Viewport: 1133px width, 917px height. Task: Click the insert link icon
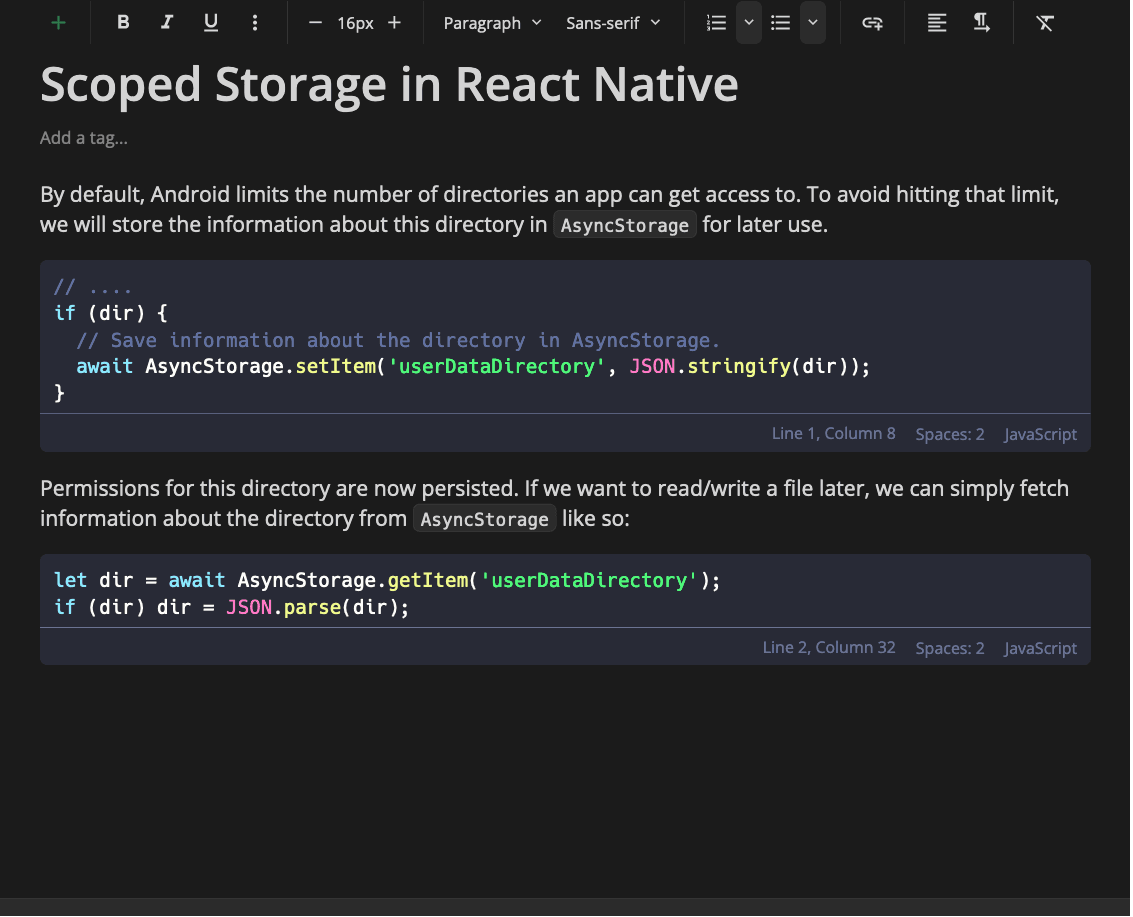point(873,22)
